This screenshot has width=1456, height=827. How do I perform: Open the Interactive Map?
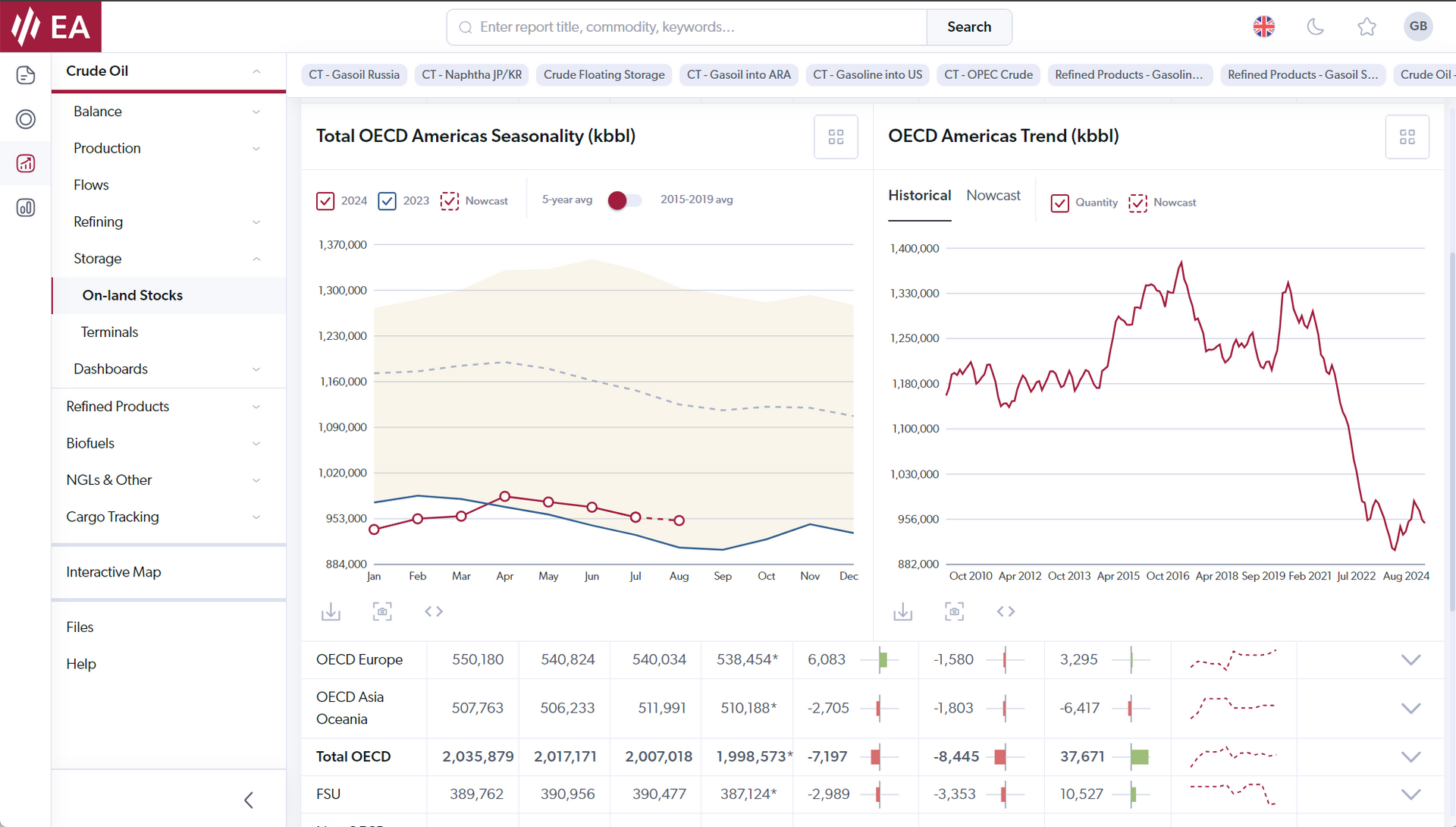point(114,572)
